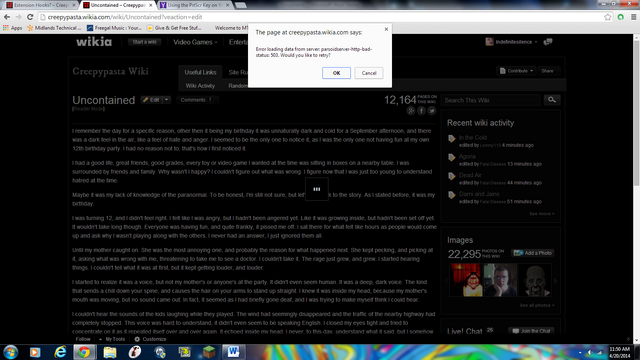Open the File Explorer folder on taskbar
Viewport: 640px width, 360px height.
(x=110, y=352)
